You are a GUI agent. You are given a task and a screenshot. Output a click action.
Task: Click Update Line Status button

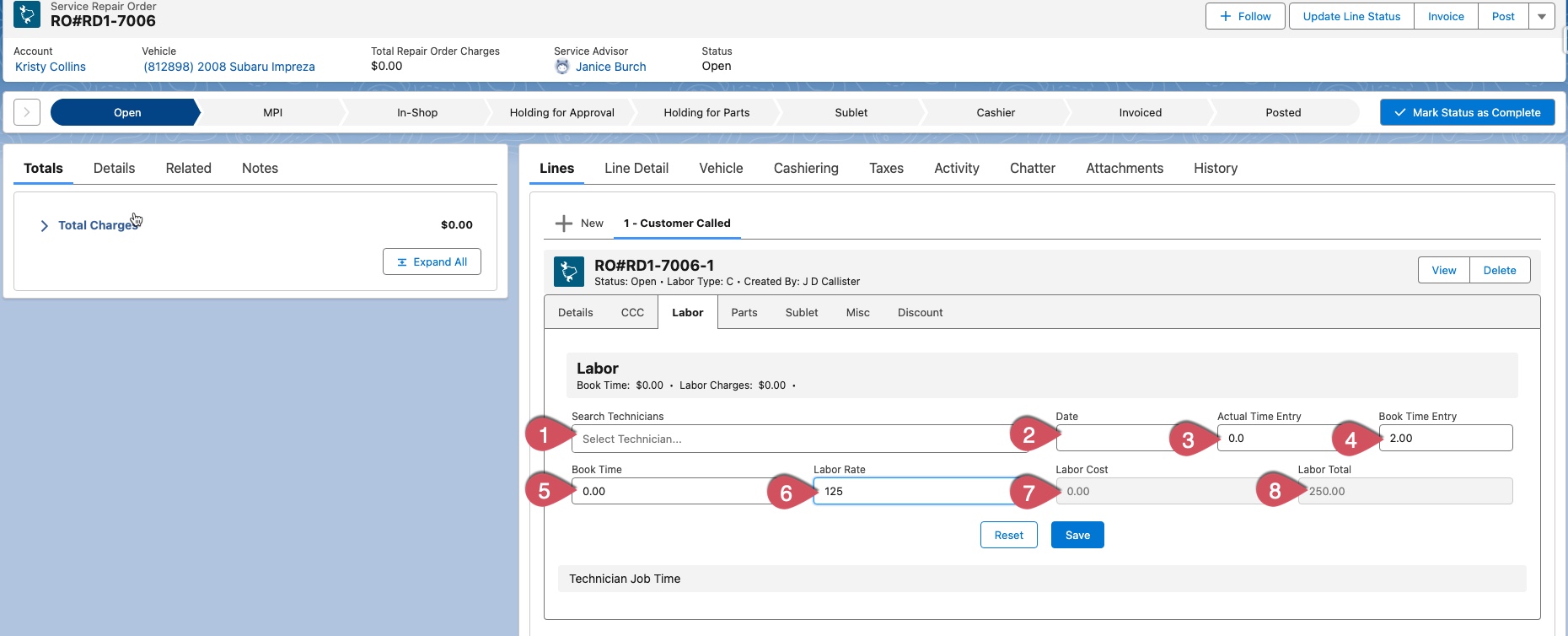tap(1351, 16)
